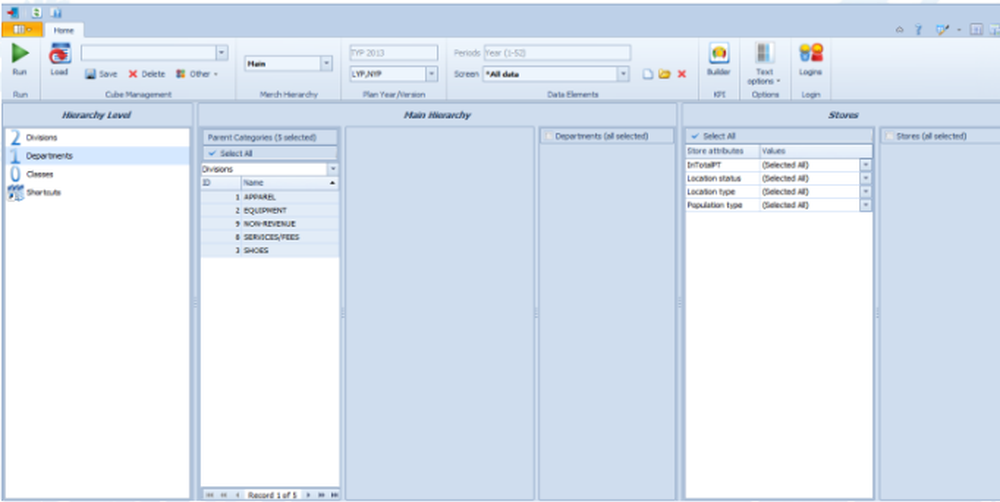Select the APPAREL division row
This screenshot has height=502, width=1000.
click(x=270, y=197)
